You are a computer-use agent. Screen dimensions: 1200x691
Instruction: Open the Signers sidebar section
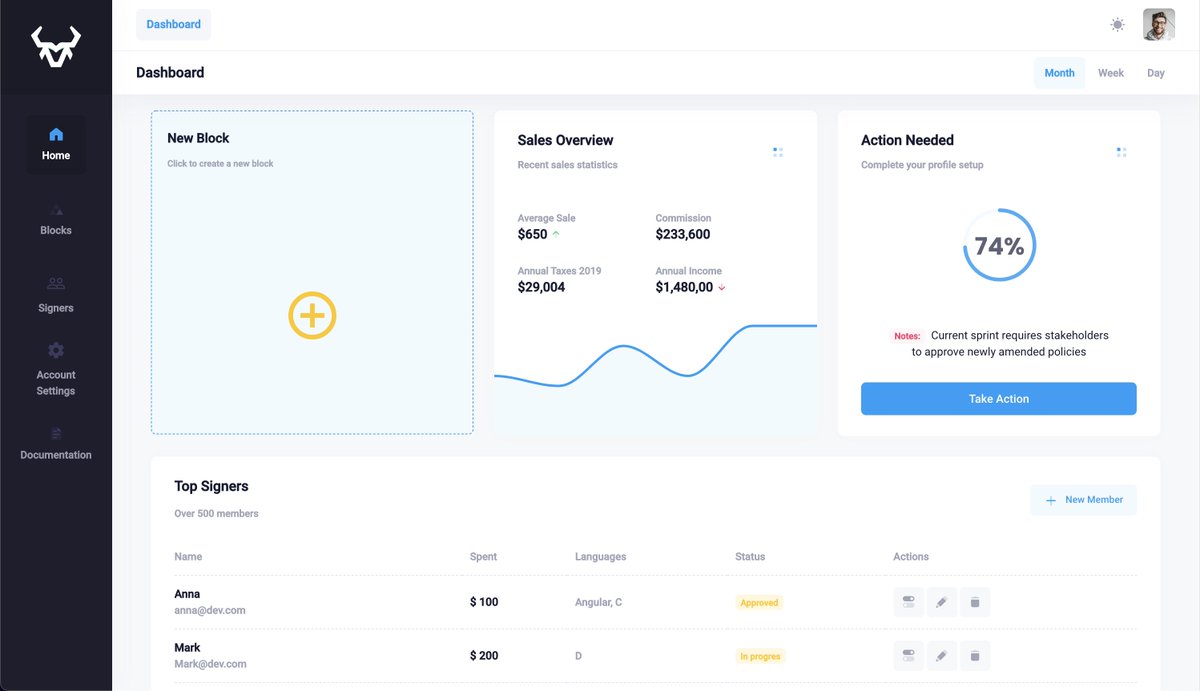coord(56,295)
